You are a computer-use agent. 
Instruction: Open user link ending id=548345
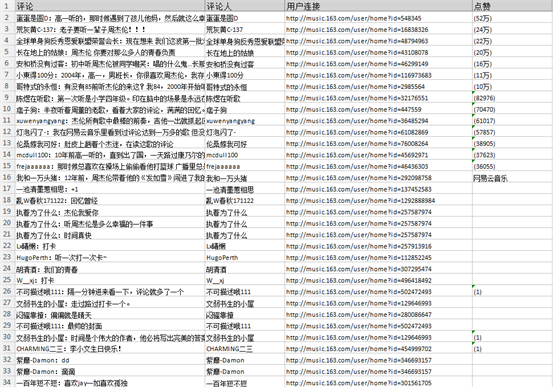[x=353, y=18]
